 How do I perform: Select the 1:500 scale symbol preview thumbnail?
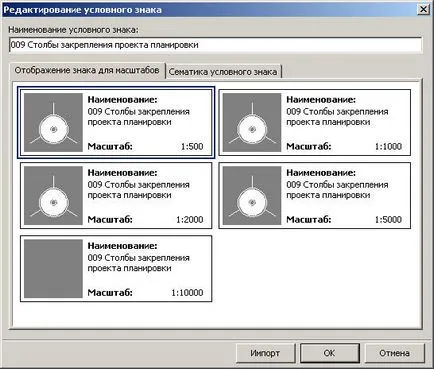tap(53, 122)
